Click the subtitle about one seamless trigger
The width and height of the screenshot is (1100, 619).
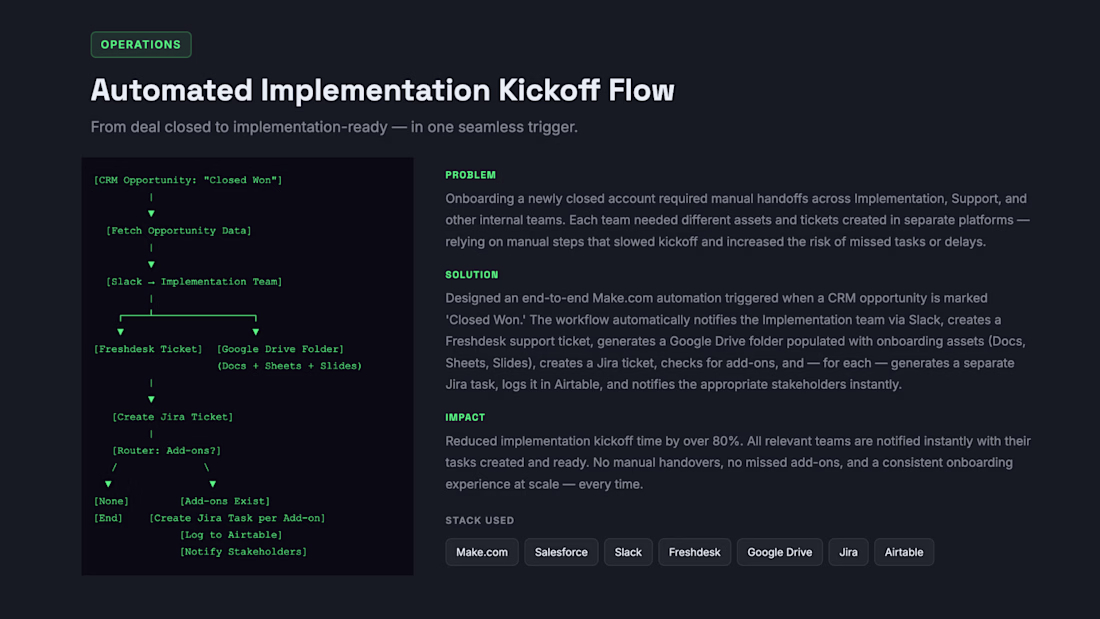[x=334, y=127]
